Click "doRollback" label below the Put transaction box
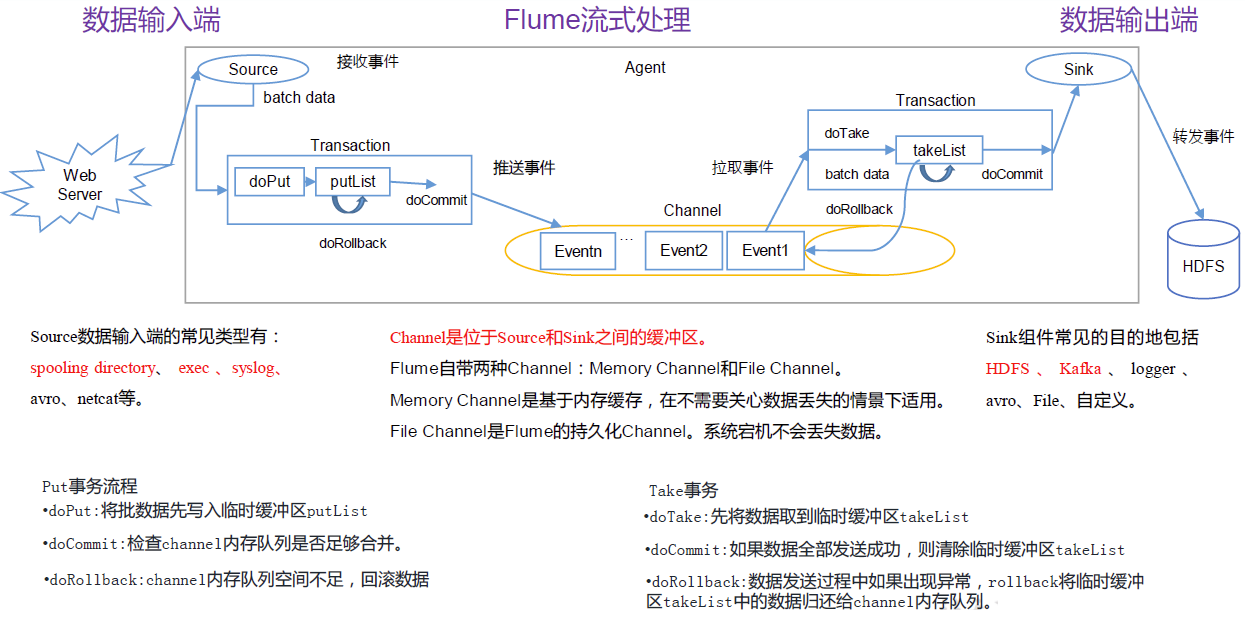Viewport: 1250px width, 620px height. pos(352,243)
